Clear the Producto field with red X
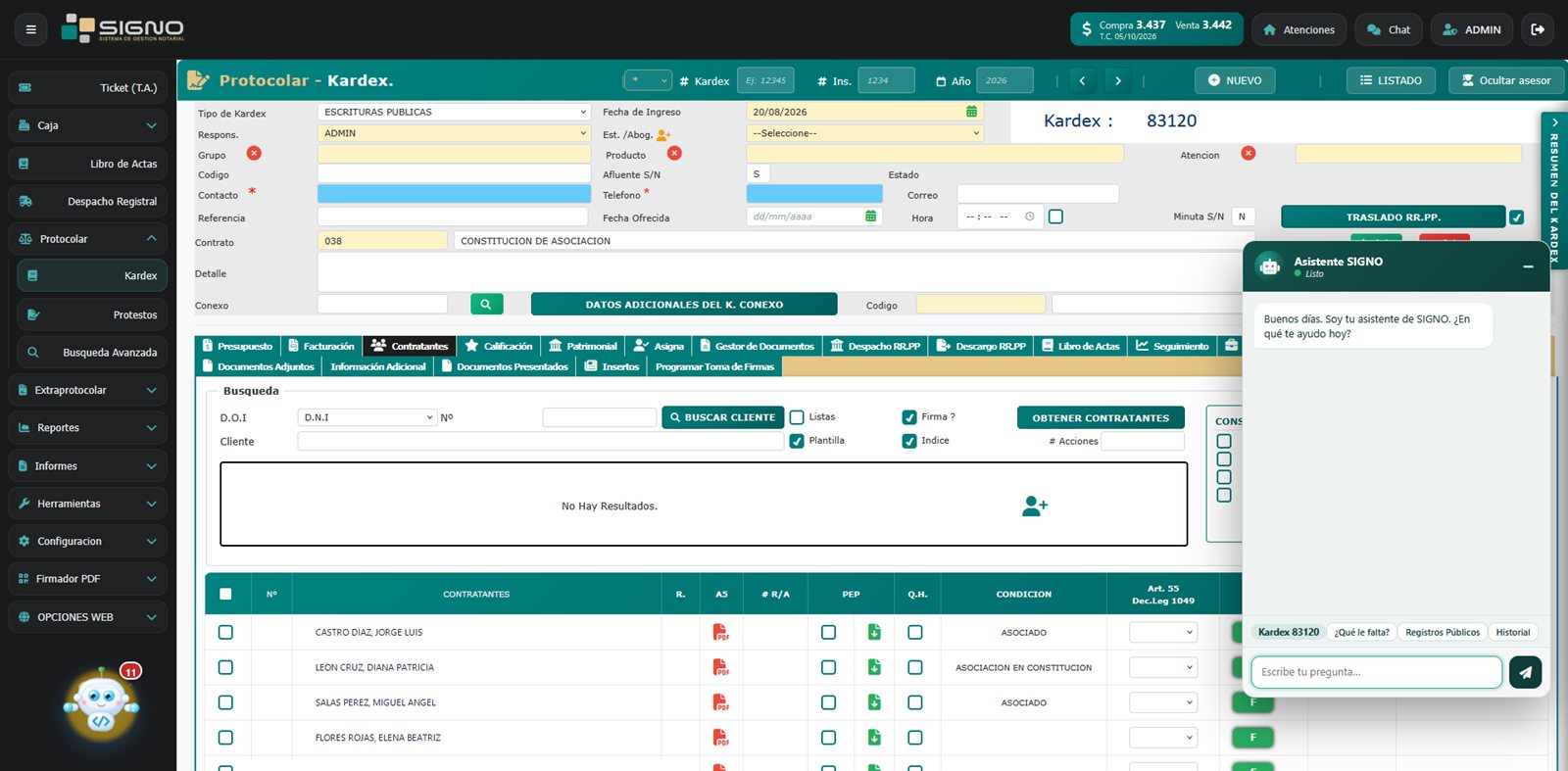This screenshot has height=771, width=1568. (x=674, y=153)
